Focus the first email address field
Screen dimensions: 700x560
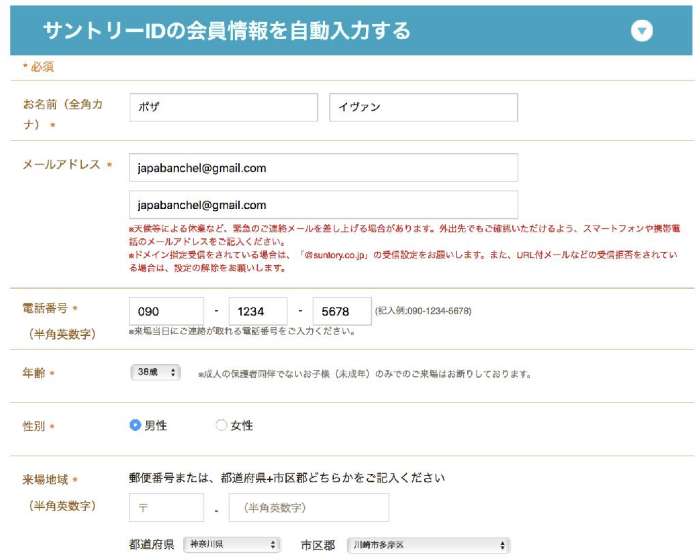click(x=323, y=168)
